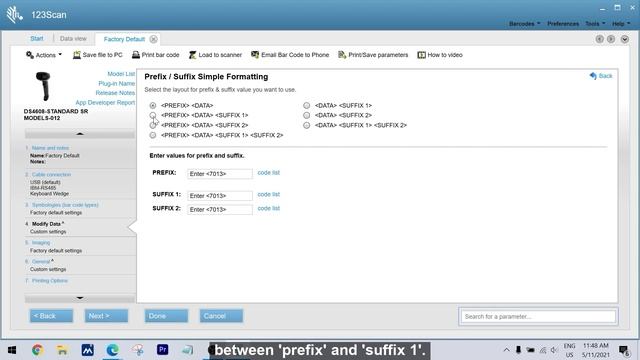Select <DATA> <SUFFIX 2> layout option
This screenshot has height=360, width=640.
click(307, 115)
